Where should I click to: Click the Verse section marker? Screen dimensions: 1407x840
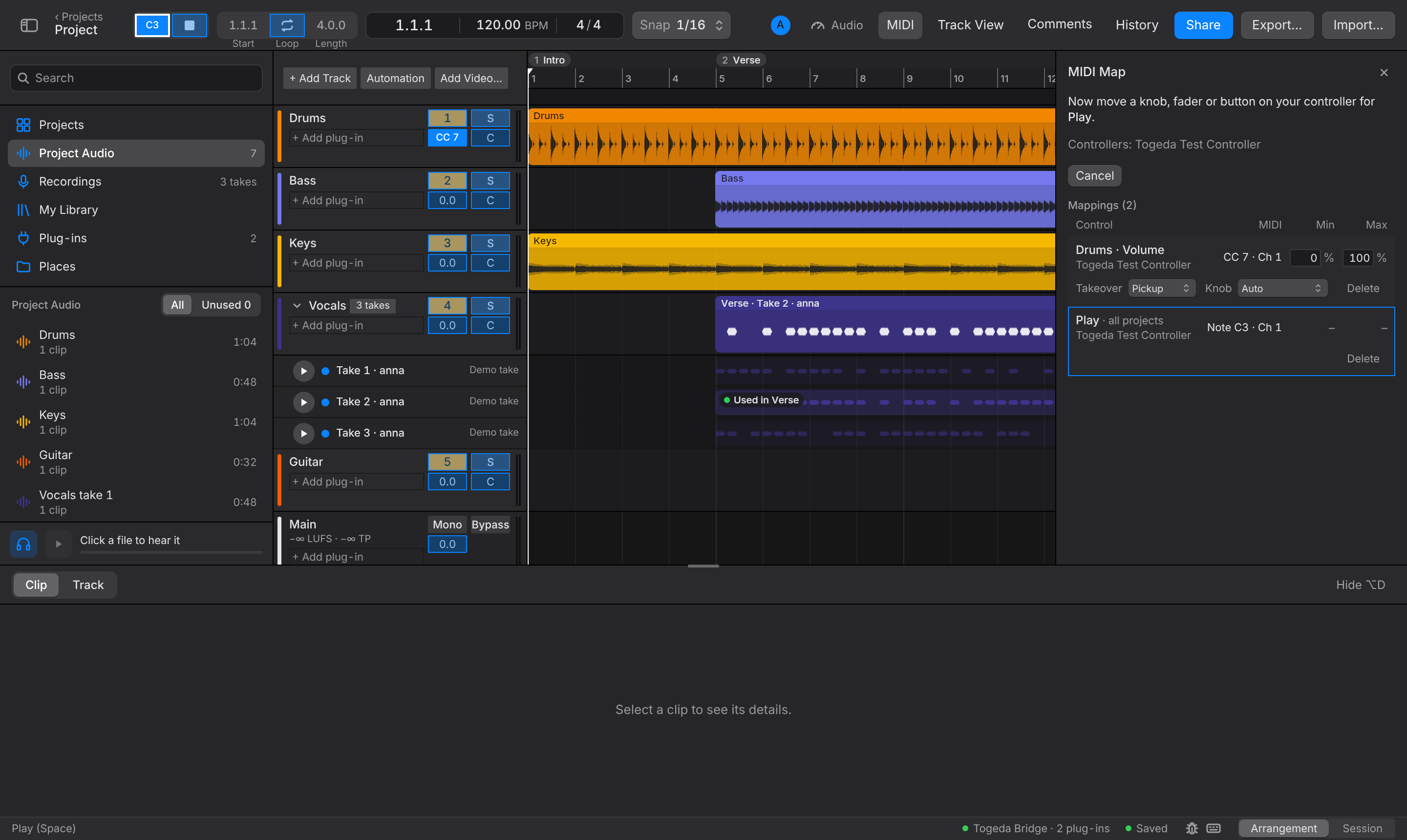pyautogui.click(x=741, y=60)
